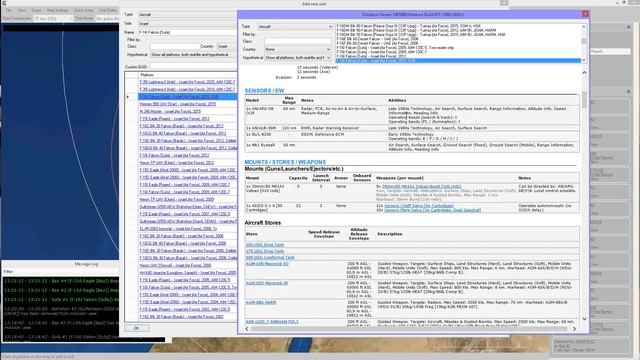Screen dimensions: 640x360
Task: Open Quick Jump menu
Action: (84, 10)
